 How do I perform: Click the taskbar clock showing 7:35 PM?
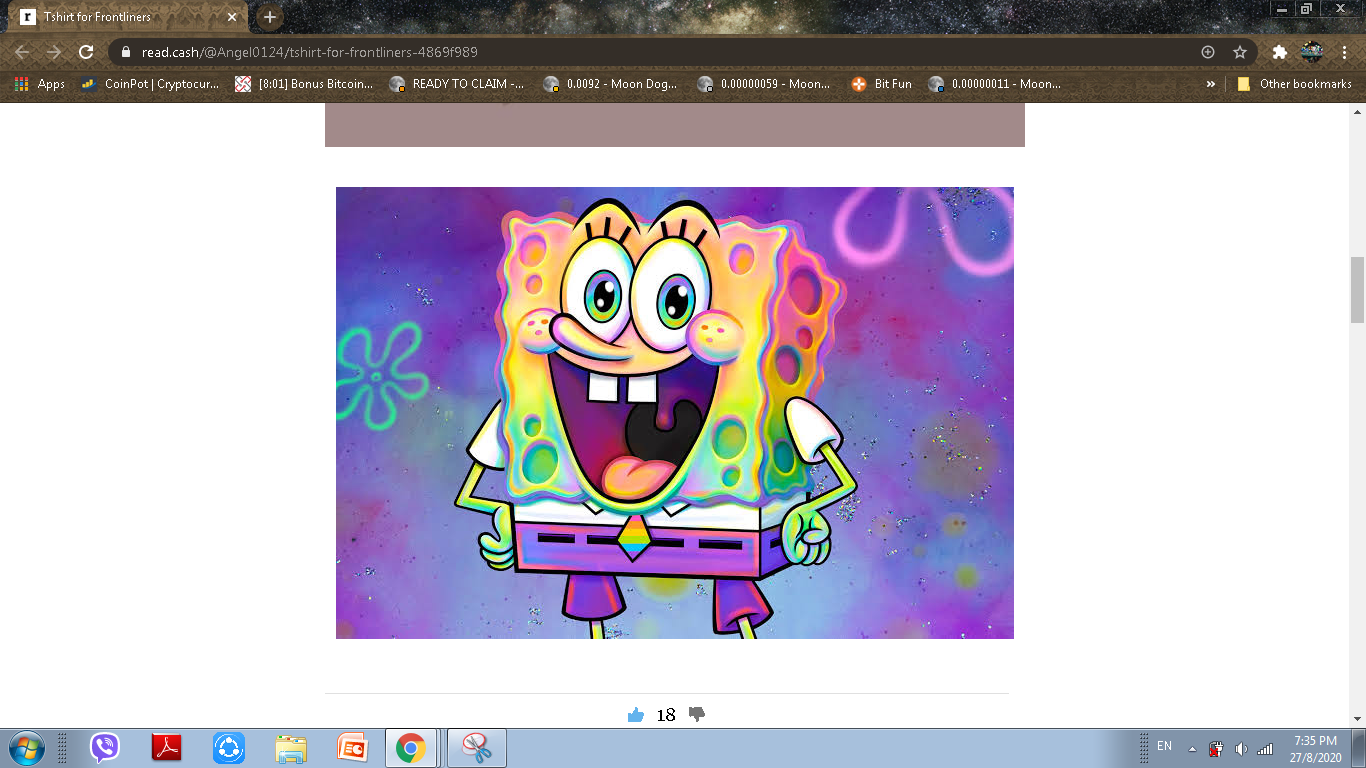point(1314,749)
